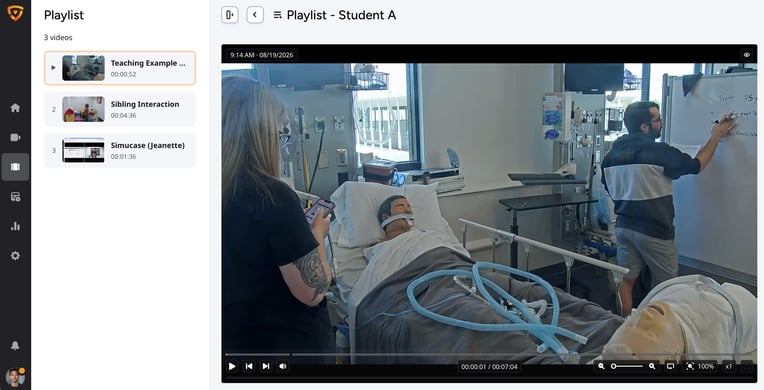Select the Sibling Interaction video
764x390 pixels.
coord(120,109)
